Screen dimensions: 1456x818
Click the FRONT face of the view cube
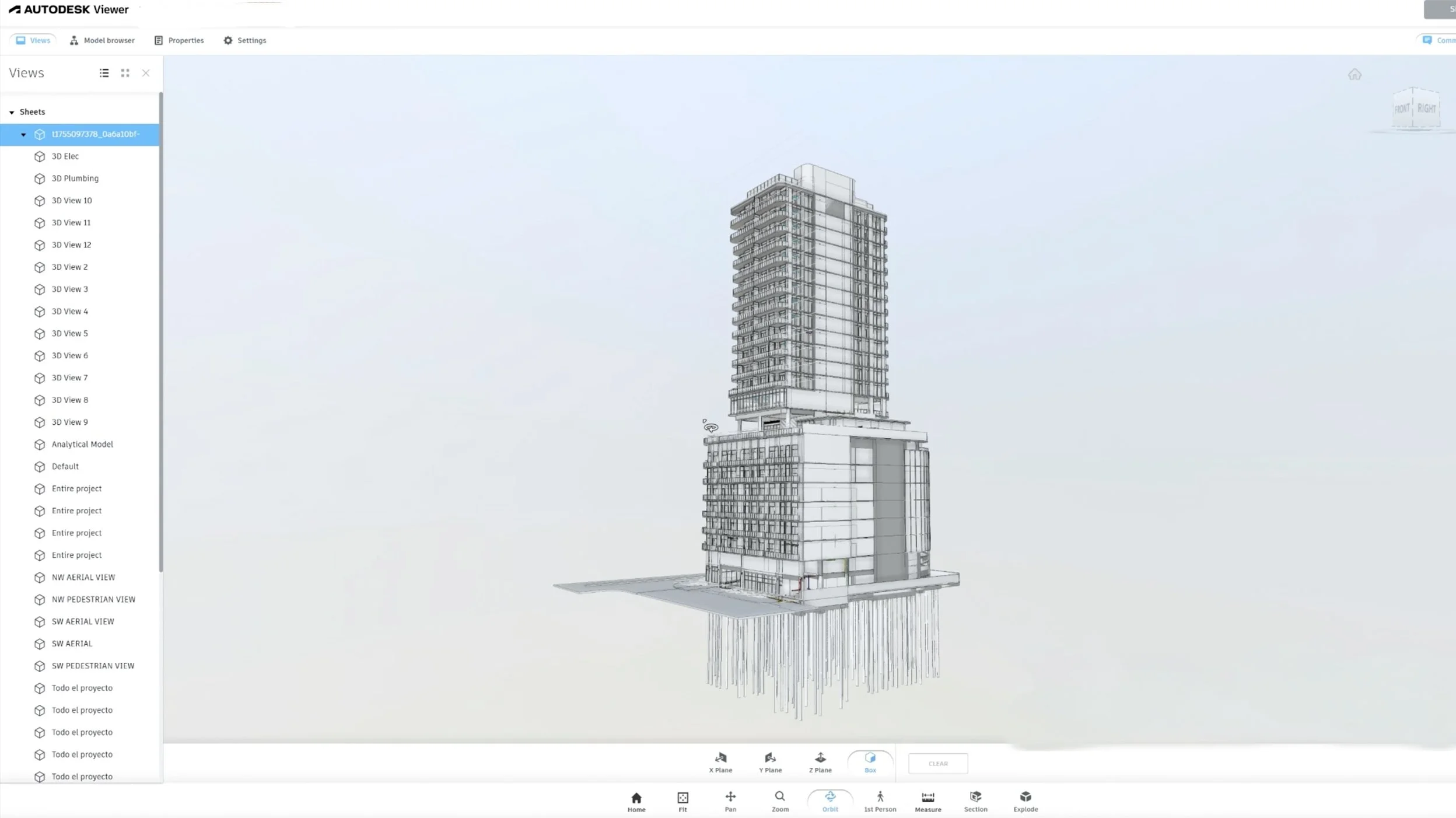[1402, 108]
